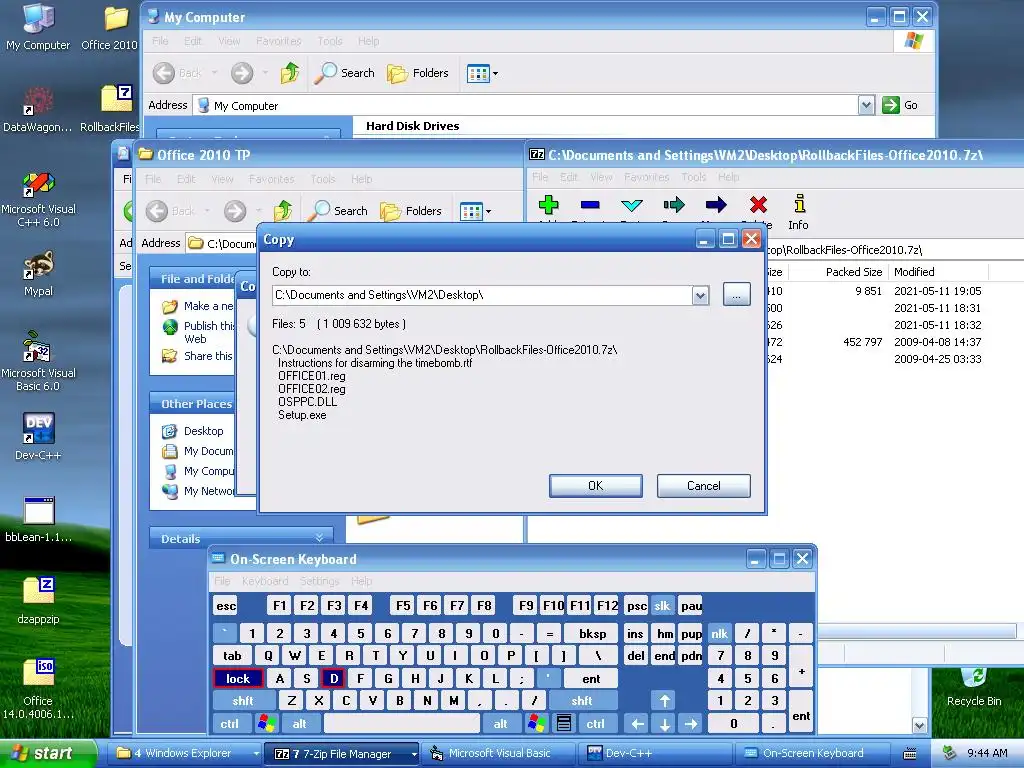The image size is (1024, 768).
Task: Select the Office 14.0.4006 ISO desktop icon
Action: pos(38,689)
